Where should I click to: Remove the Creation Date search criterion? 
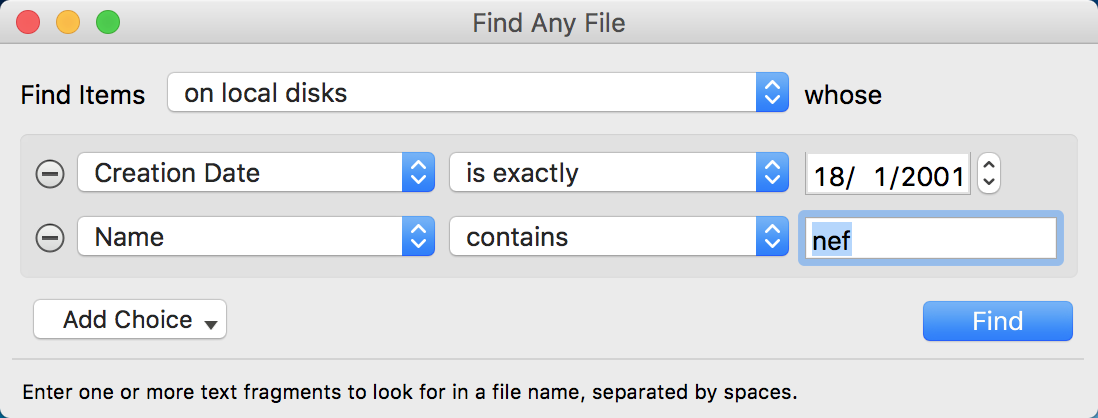pos(50,174)
